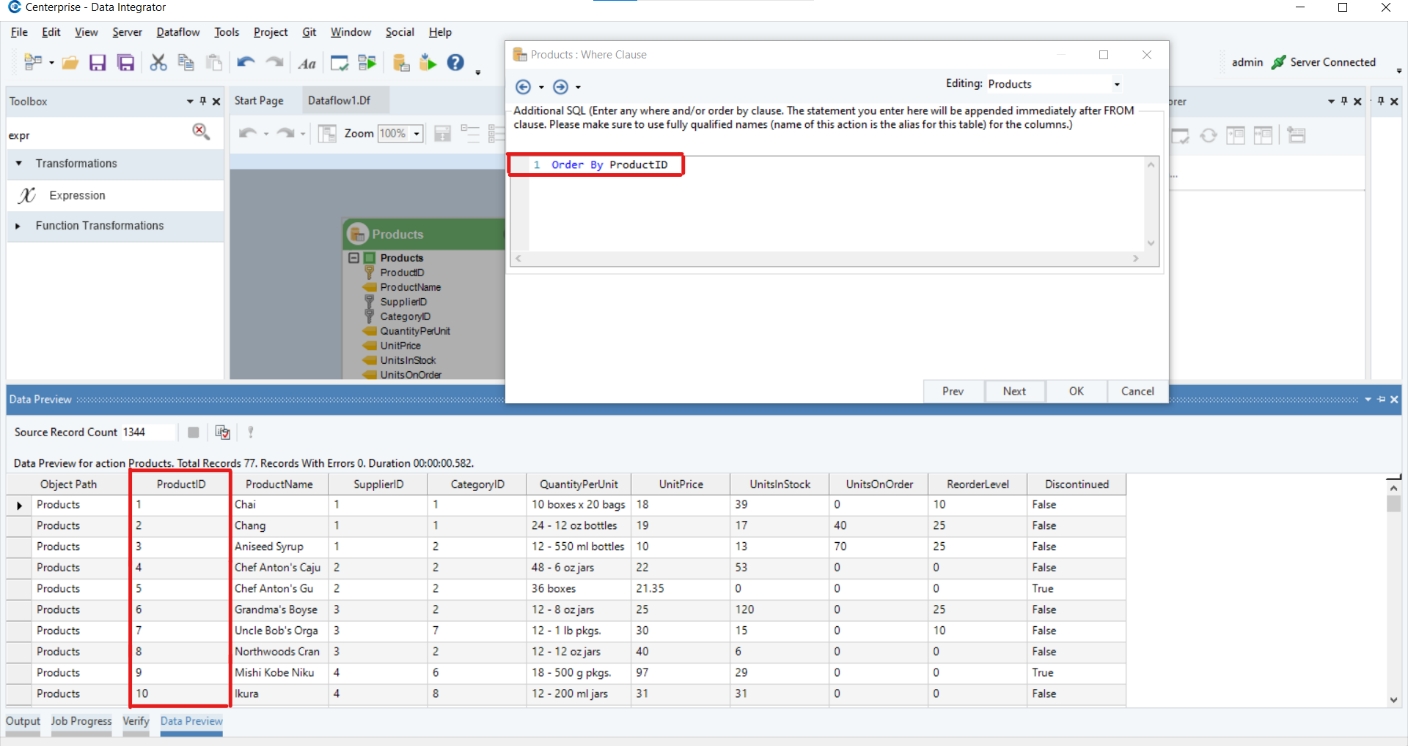1408x746 pixels.
Task: Click the Cut scissors icon
Action: point(158,63)
